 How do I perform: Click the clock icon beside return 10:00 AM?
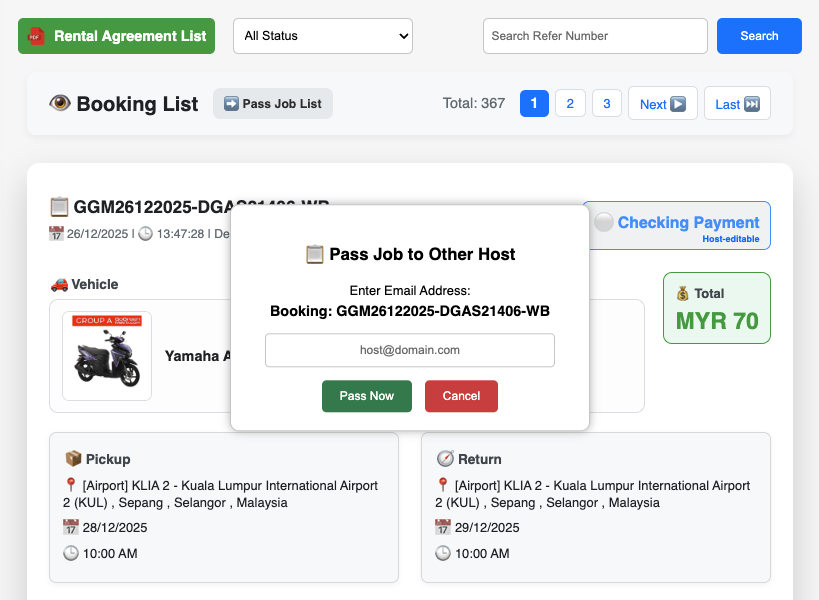pyautogui.click(x=443, y=553)
